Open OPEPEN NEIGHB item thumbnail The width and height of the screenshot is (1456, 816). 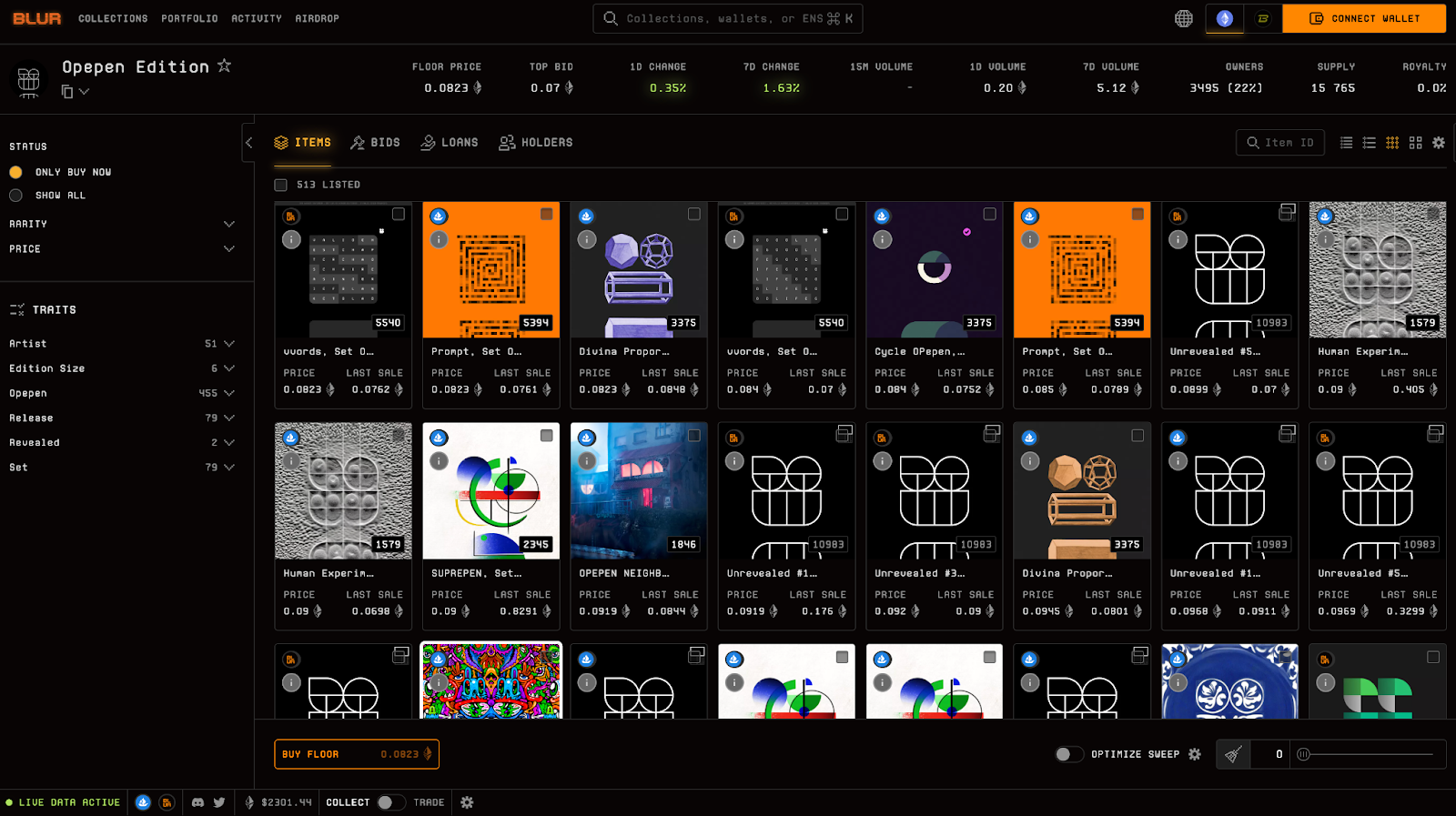[639, 491]
